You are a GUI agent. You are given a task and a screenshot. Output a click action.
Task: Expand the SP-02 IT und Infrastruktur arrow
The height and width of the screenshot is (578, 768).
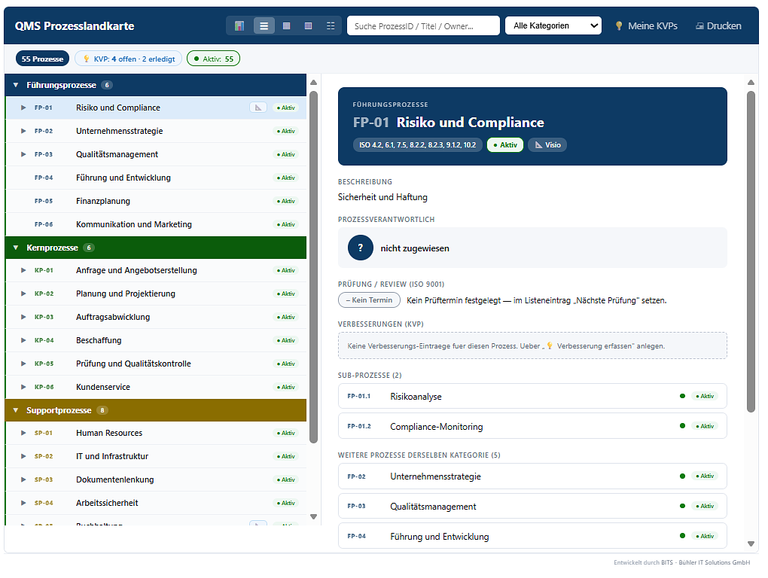tap(23, 457)
